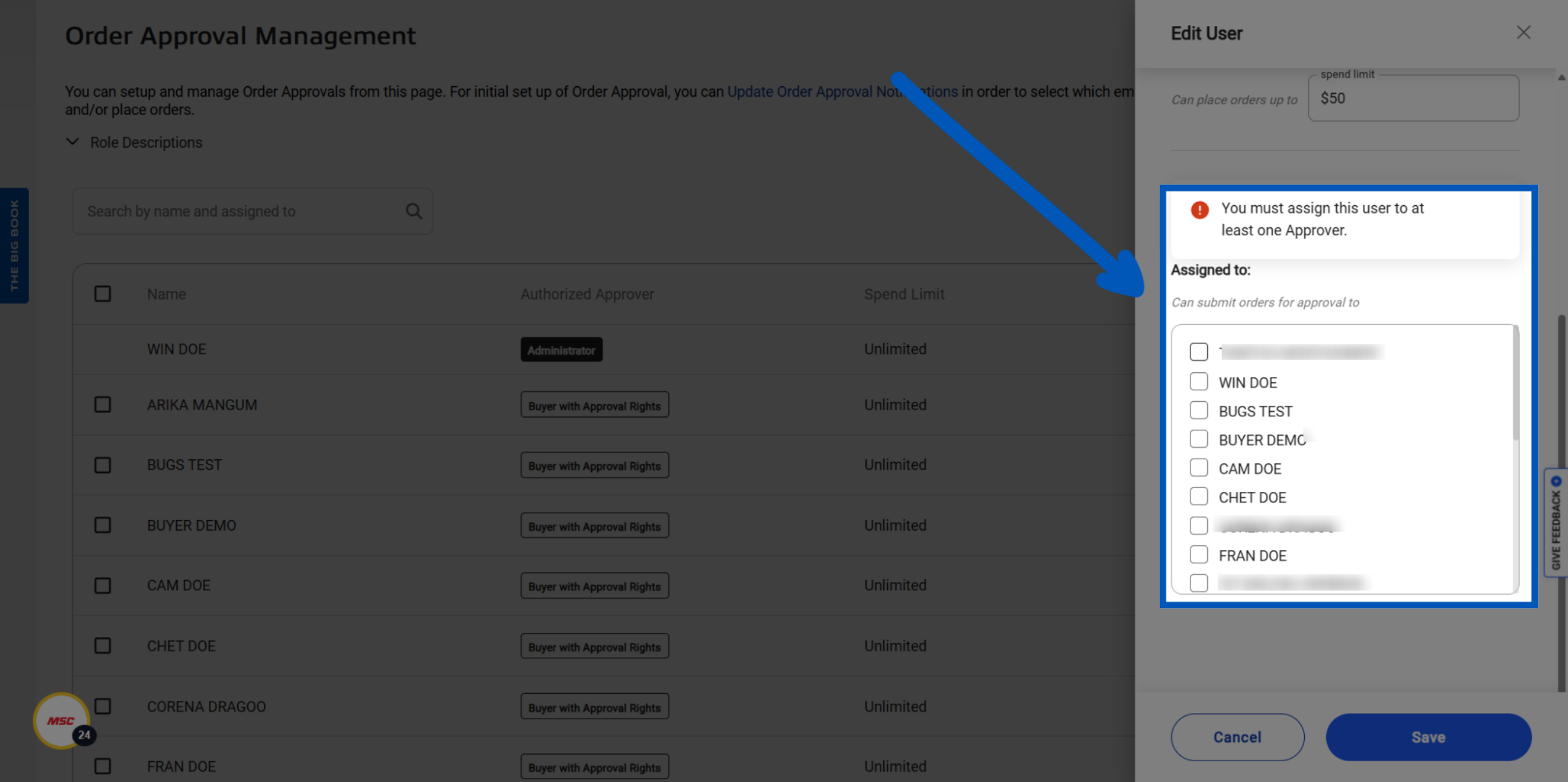Select CAM DOE table row checkbox
This screenshot has width=1568, height=782.
coord(102,585)
